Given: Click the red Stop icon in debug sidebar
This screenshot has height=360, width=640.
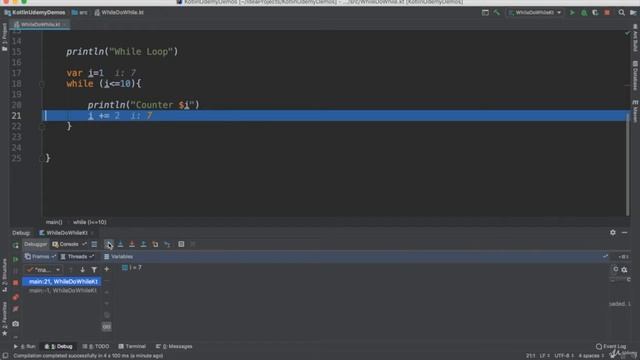Looking at the screenshot, I should (16, 282).
